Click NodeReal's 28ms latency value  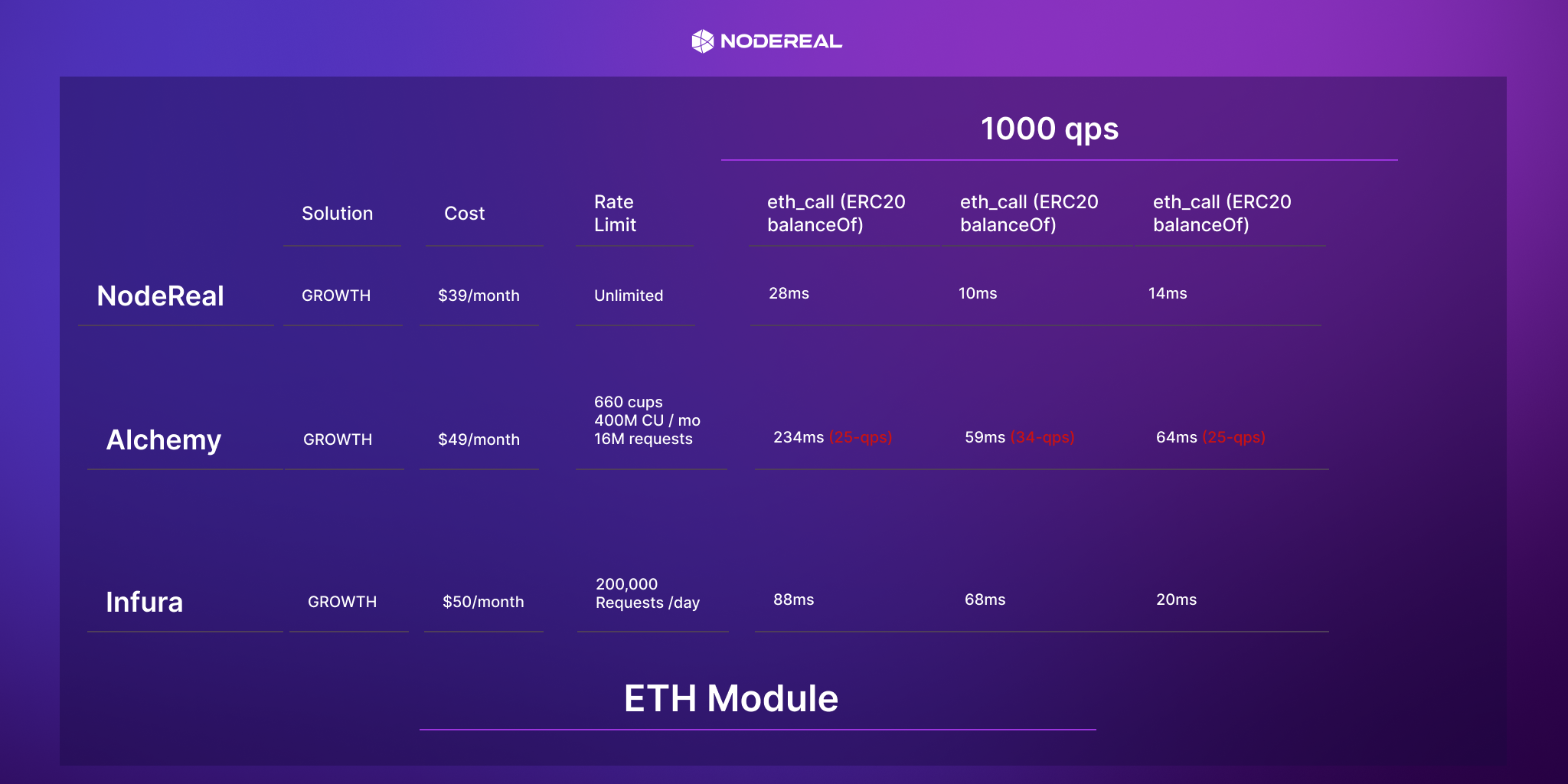[x=789, y=293]
